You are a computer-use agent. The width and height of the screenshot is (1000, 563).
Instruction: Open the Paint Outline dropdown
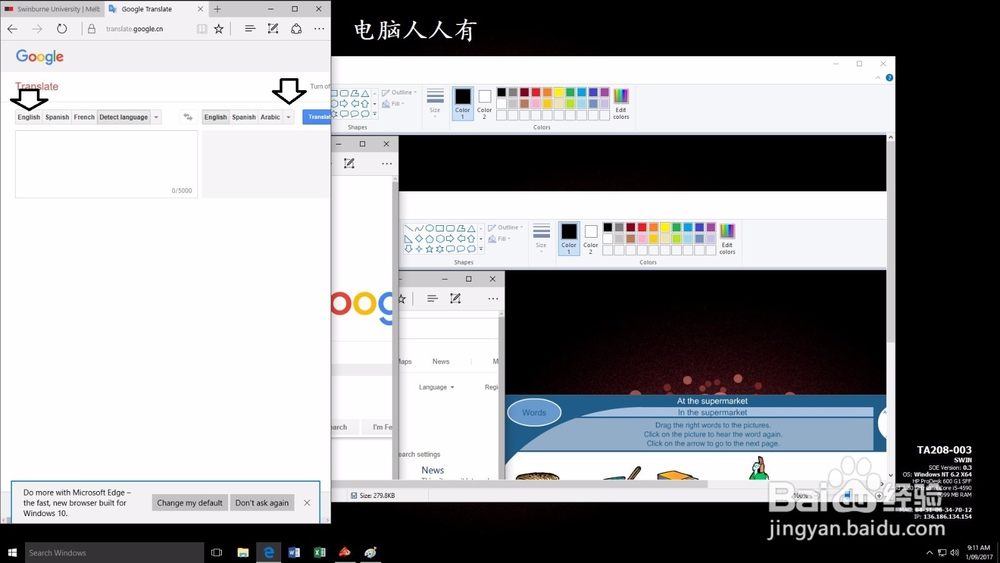(x=399, y=92)
